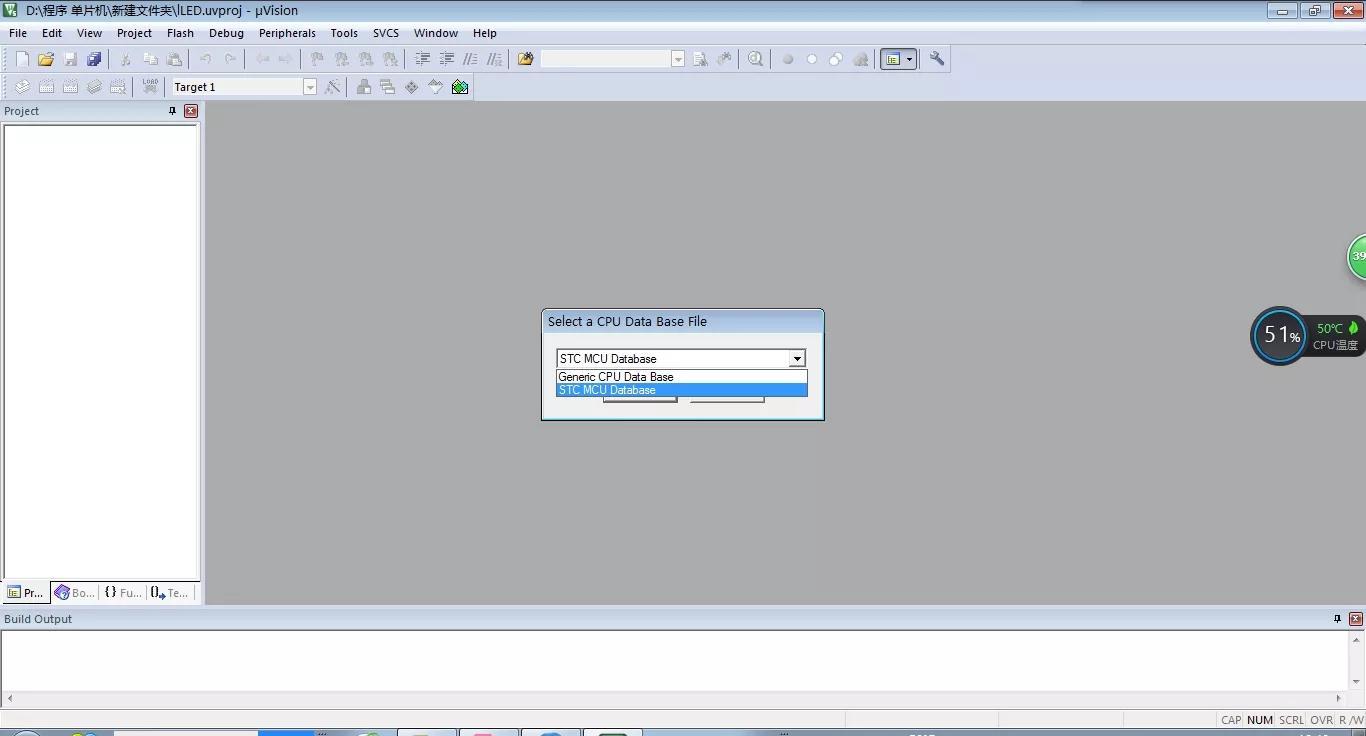
Task: Select Generic CPU Data Base from the list
Action: (x=681, y=377)
